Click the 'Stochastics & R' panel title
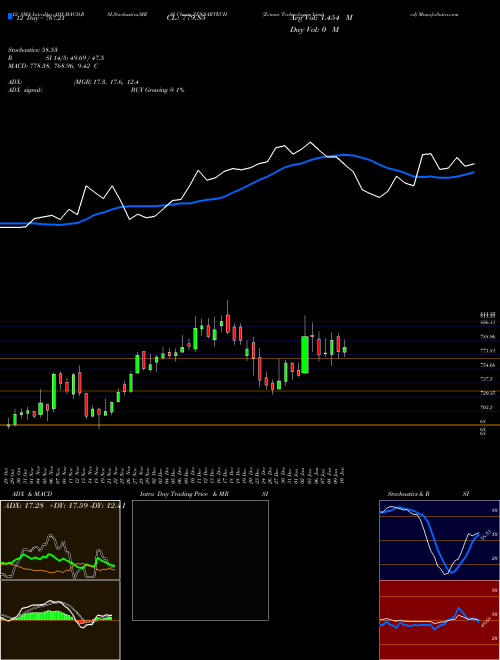The width and height of the screenshot is (500, 660). click(x=409, y=494)
